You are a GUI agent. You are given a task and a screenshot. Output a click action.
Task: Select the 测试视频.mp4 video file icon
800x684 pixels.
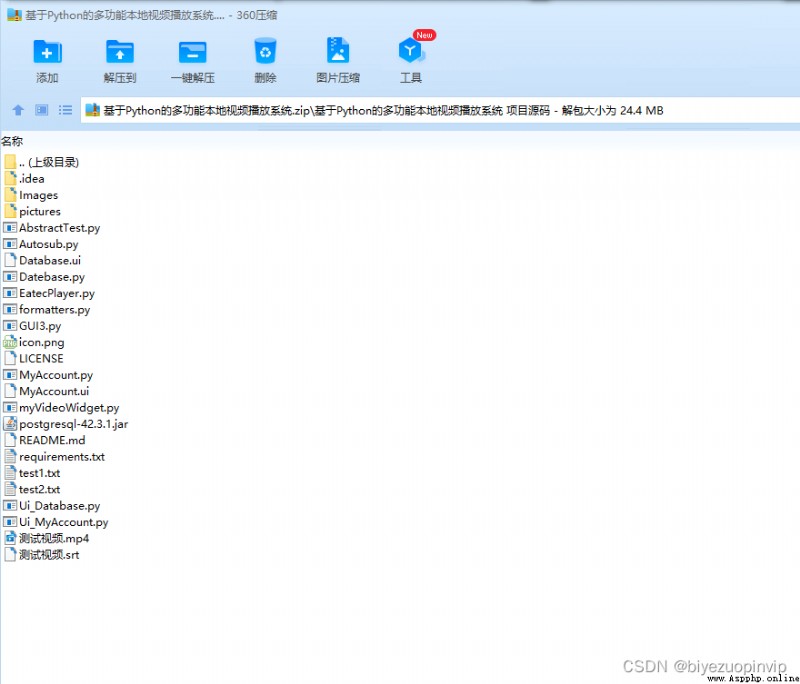click(10, 538)
